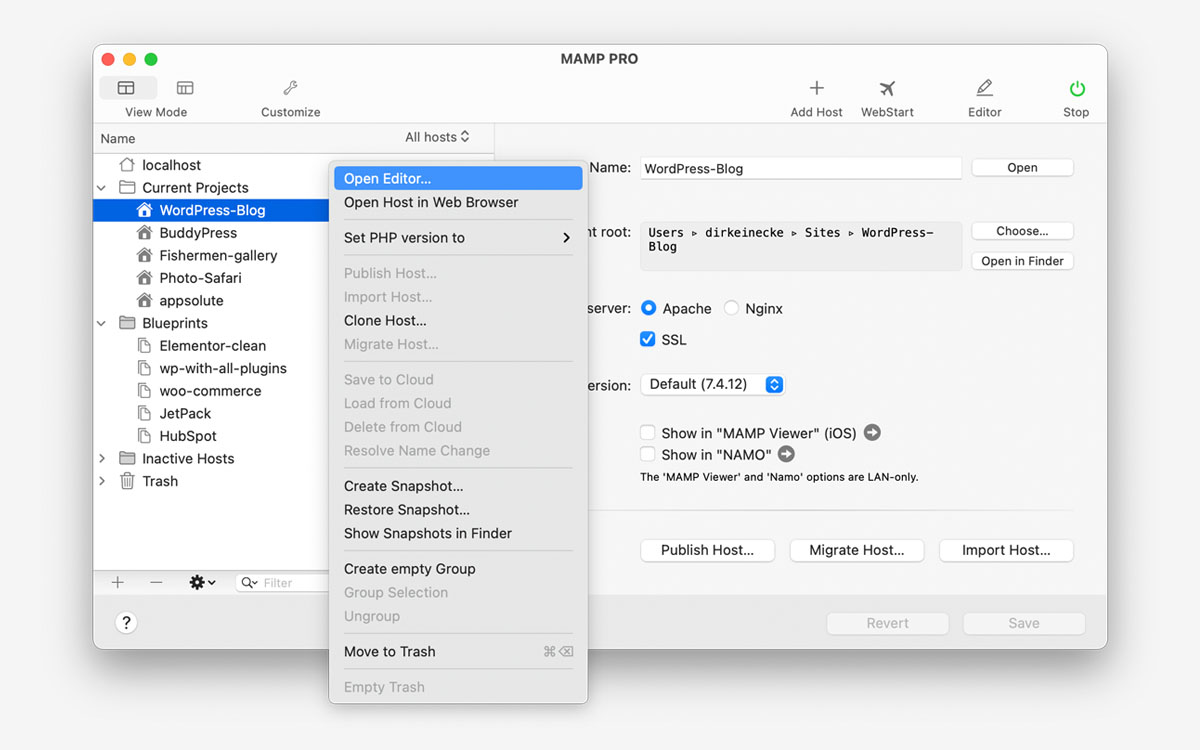1200x750 pixels.
Task: Click the Open in Finder button
Action: pos(1022,261)
